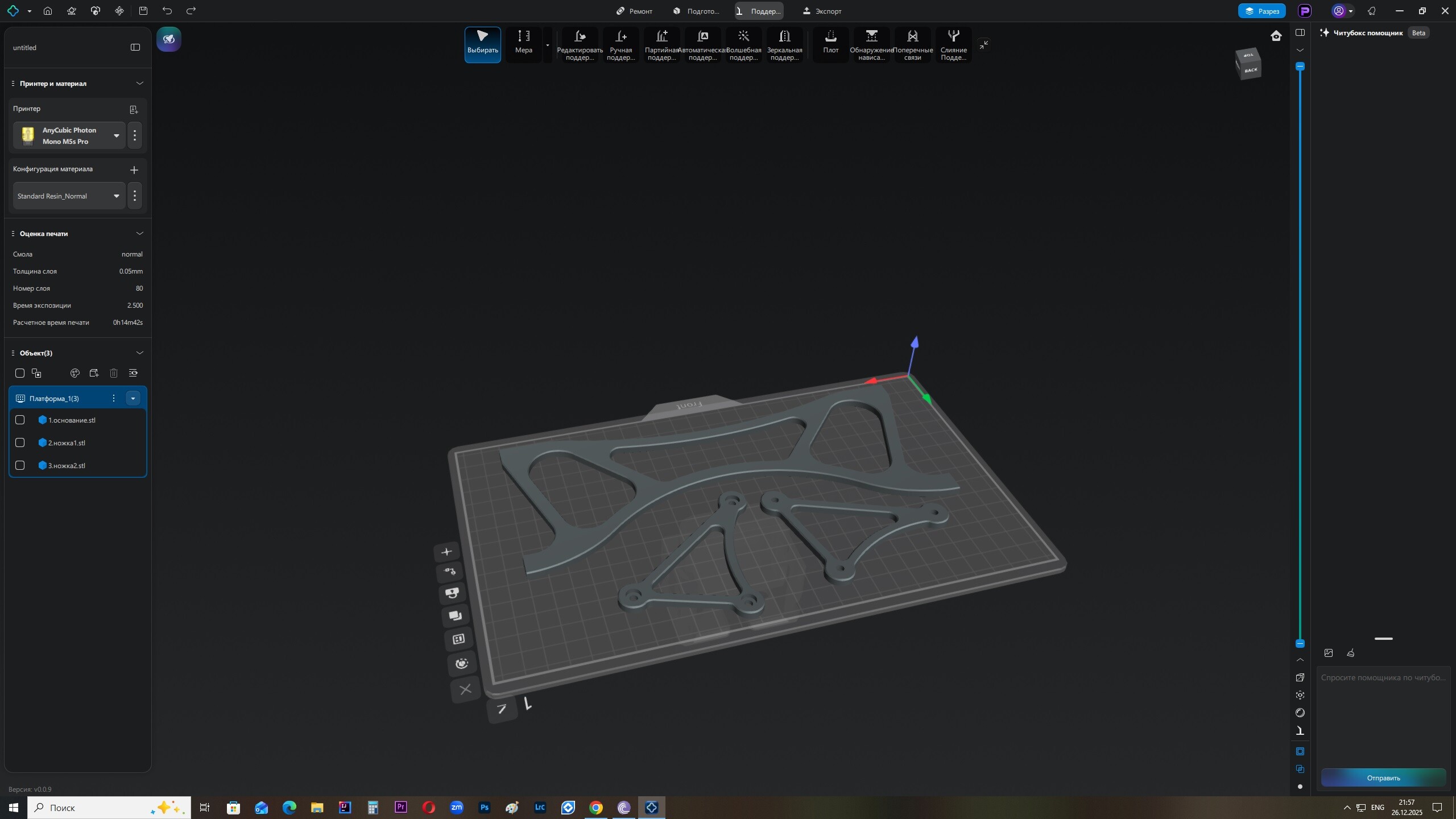The image size is (1456, 819).
Task: Click the Отправить send button
Action: click(1383, 777)
